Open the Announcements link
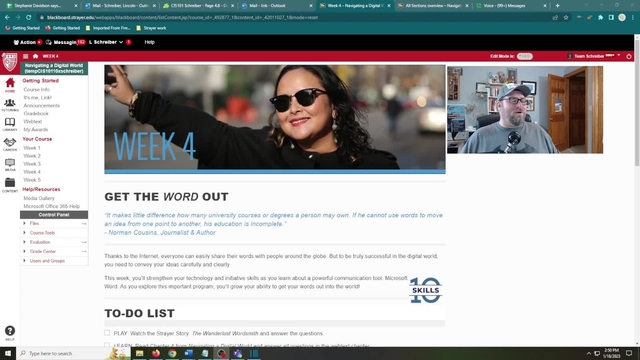The width and height of the screenshot is (640, 360). [41, 105]
